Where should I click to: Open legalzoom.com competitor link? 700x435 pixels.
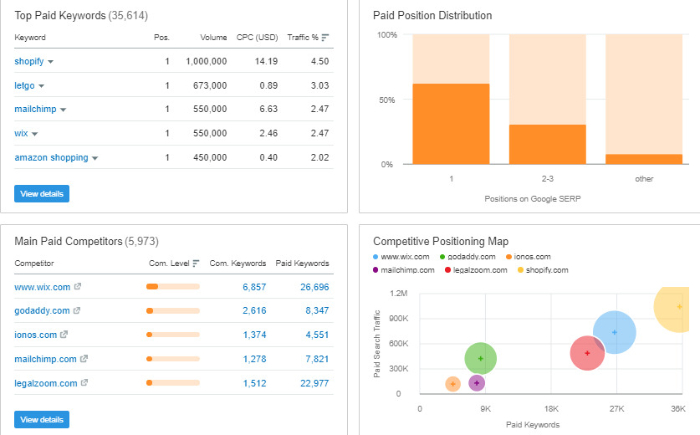click(x=46, y=383)
